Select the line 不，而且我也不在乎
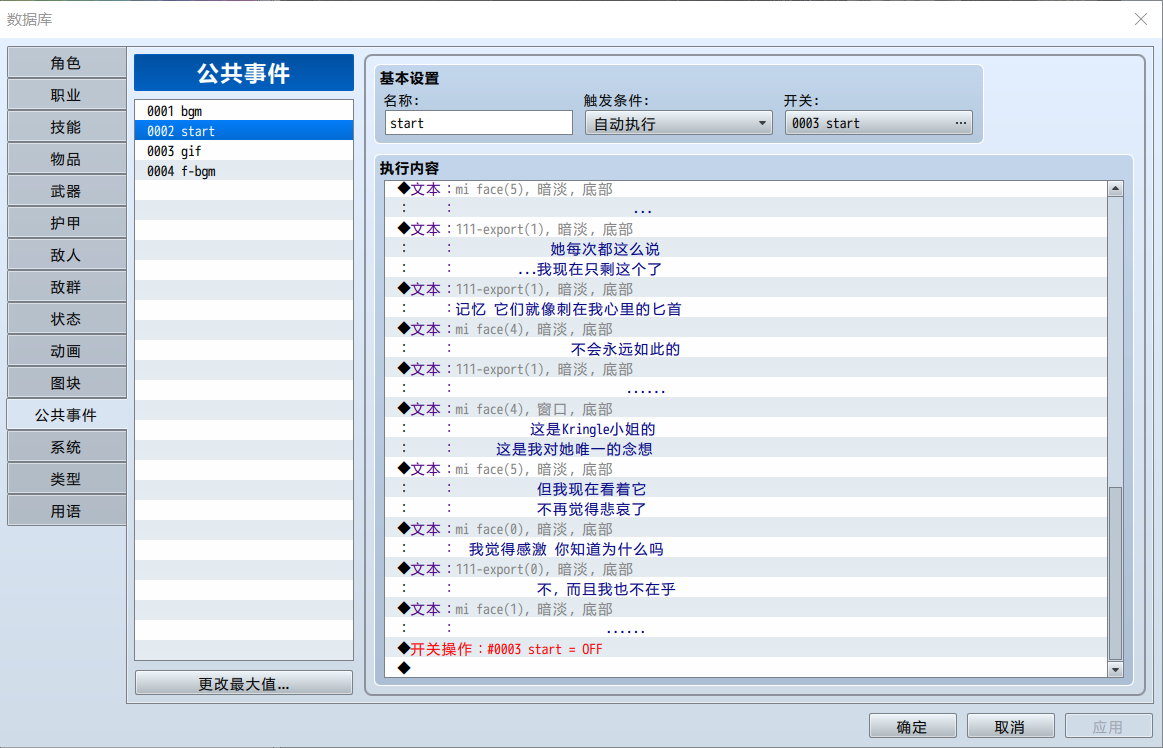 746,590
